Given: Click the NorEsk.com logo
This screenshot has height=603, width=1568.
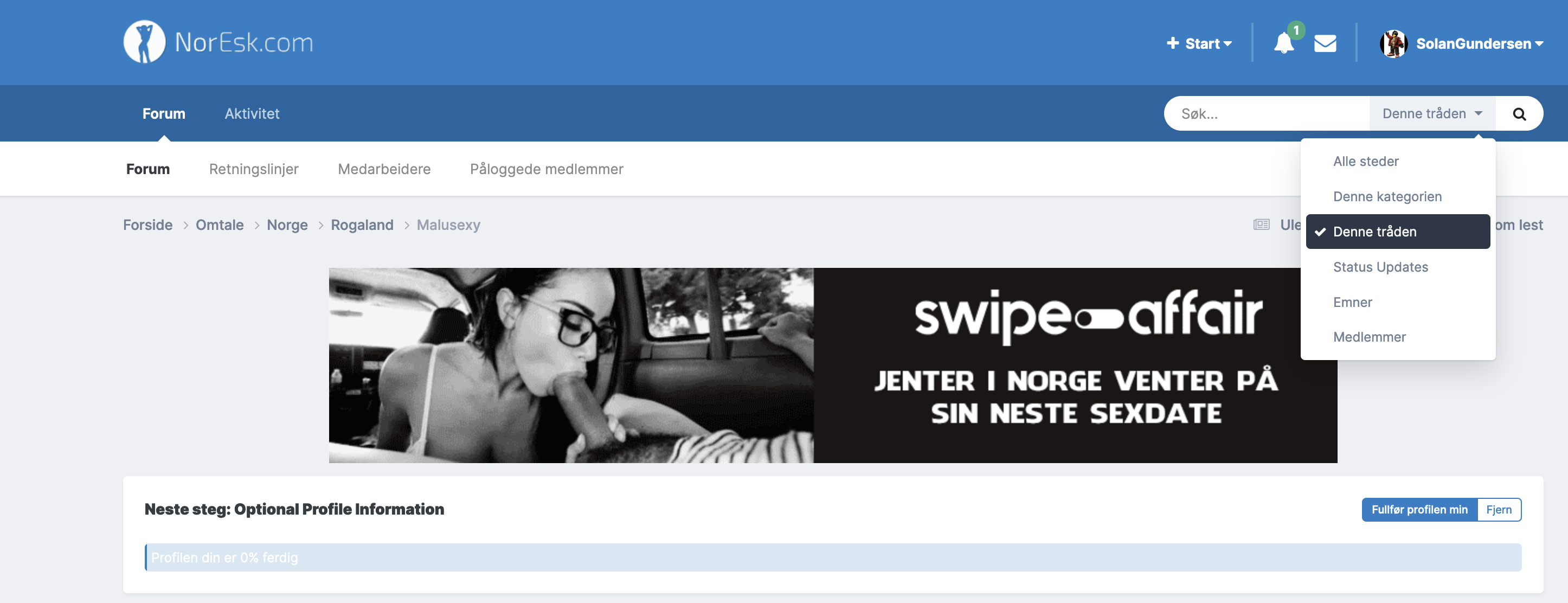Looking at the screenshot, I should click(219, 42).
